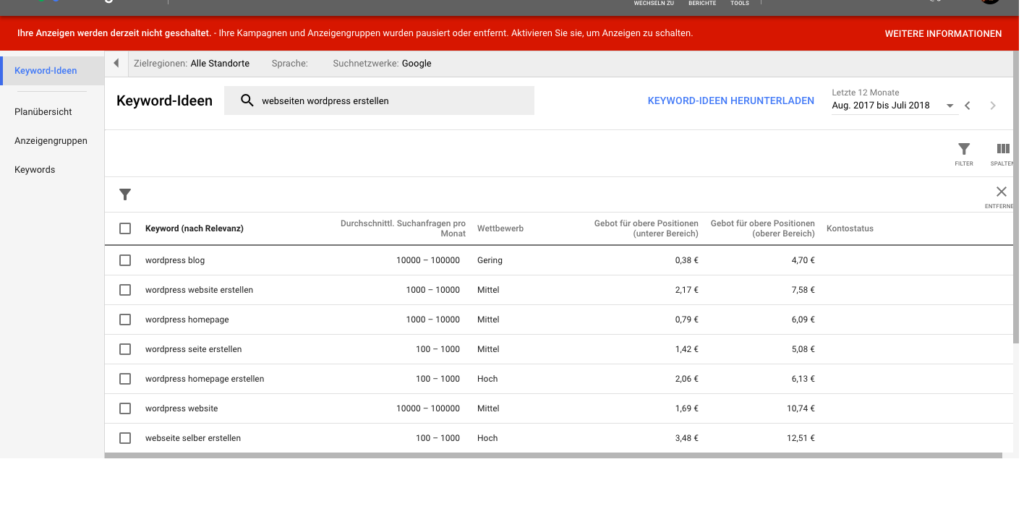Screen dimensions: 1024x514
Task: Sort by Durchschnittl. Suchanfragen pro Monat header
Action: point(403,229)
